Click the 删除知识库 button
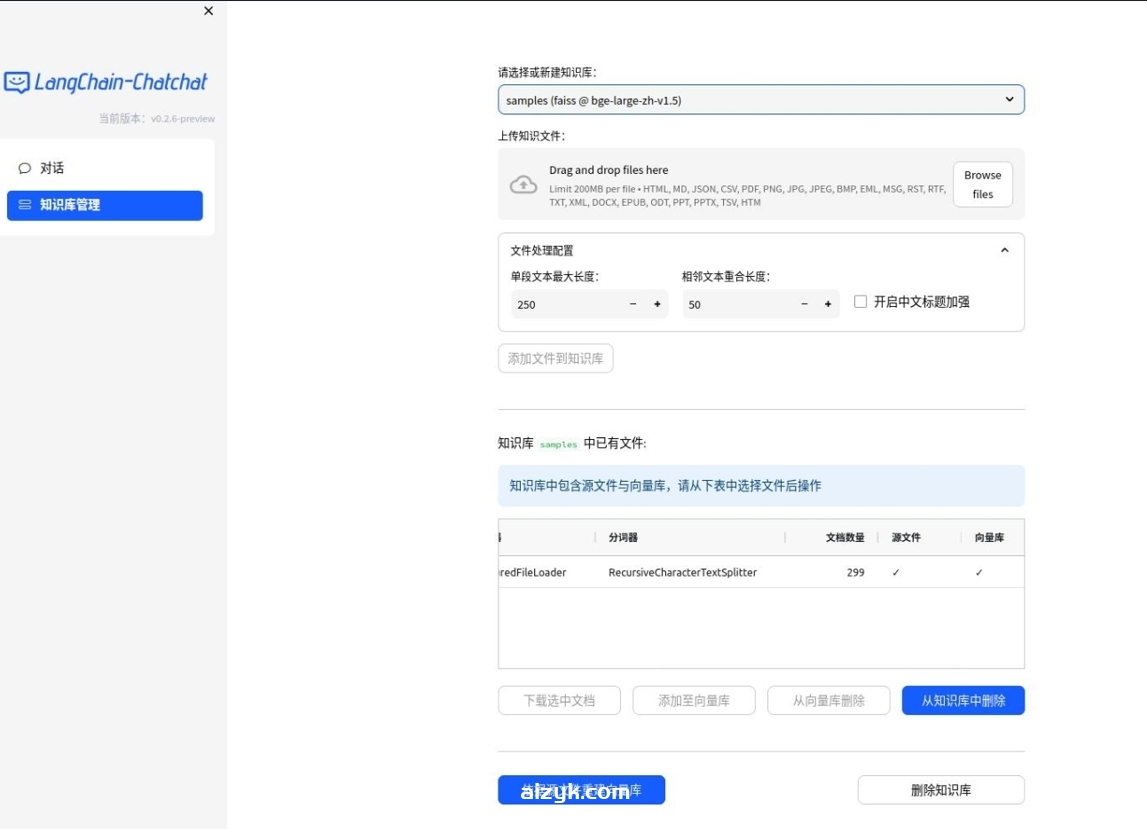Screen dimensions: 1147x829 [940, 789]
